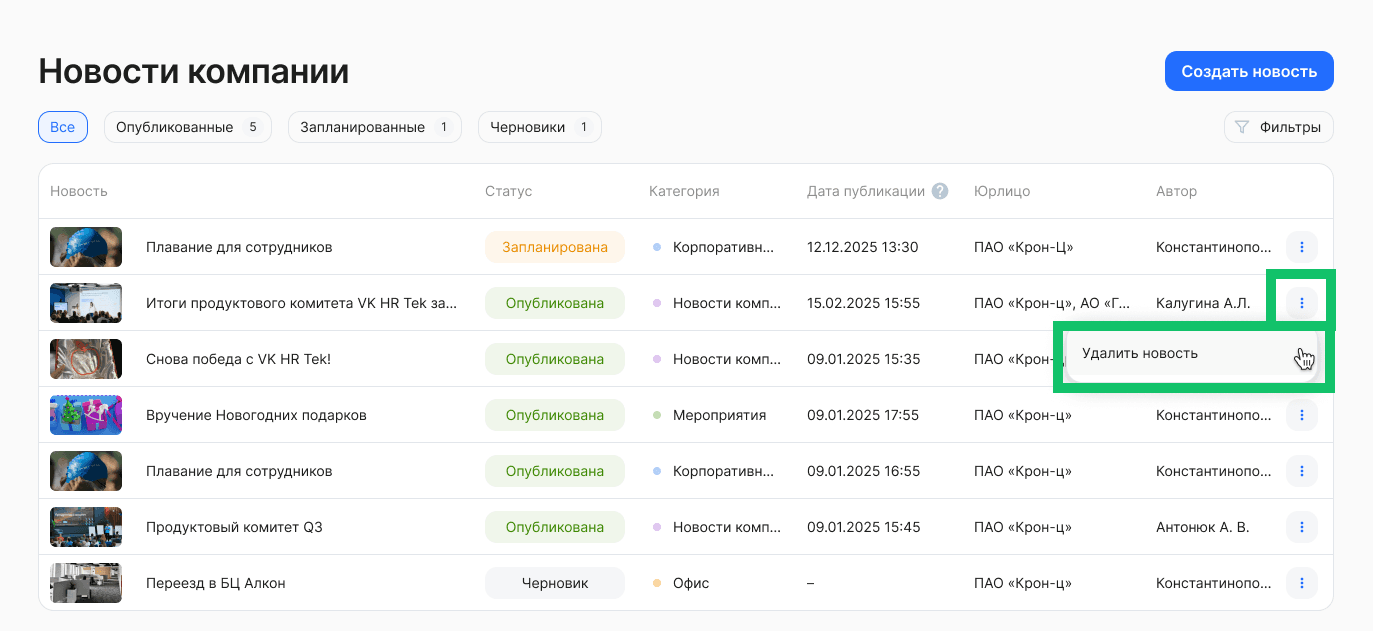Open the three-dot menu for "Снова победа с VK HR Tek!"
The image size is (1373, 631).
(1302, 359)
